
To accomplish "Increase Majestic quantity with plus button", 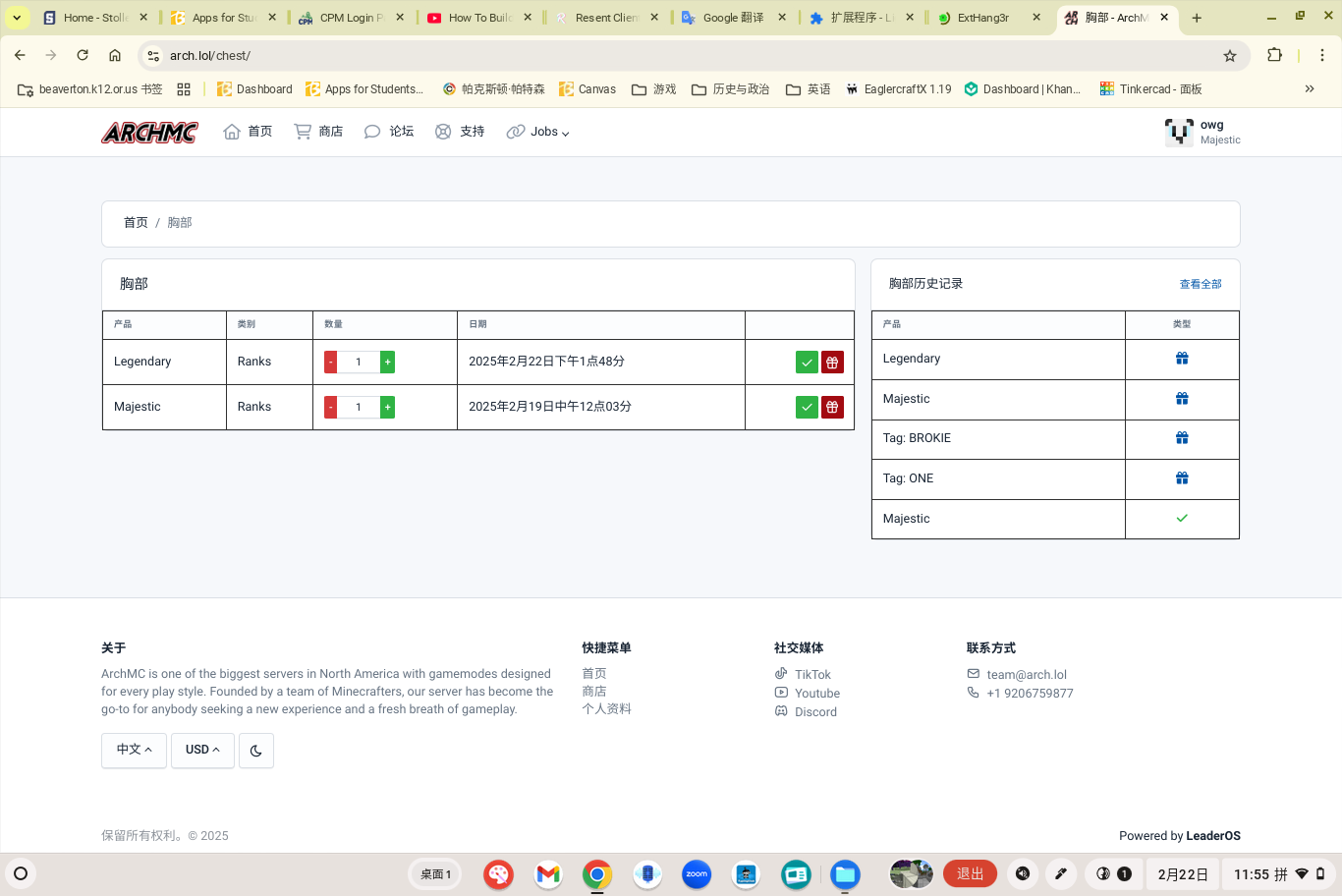I will (388, 407).
